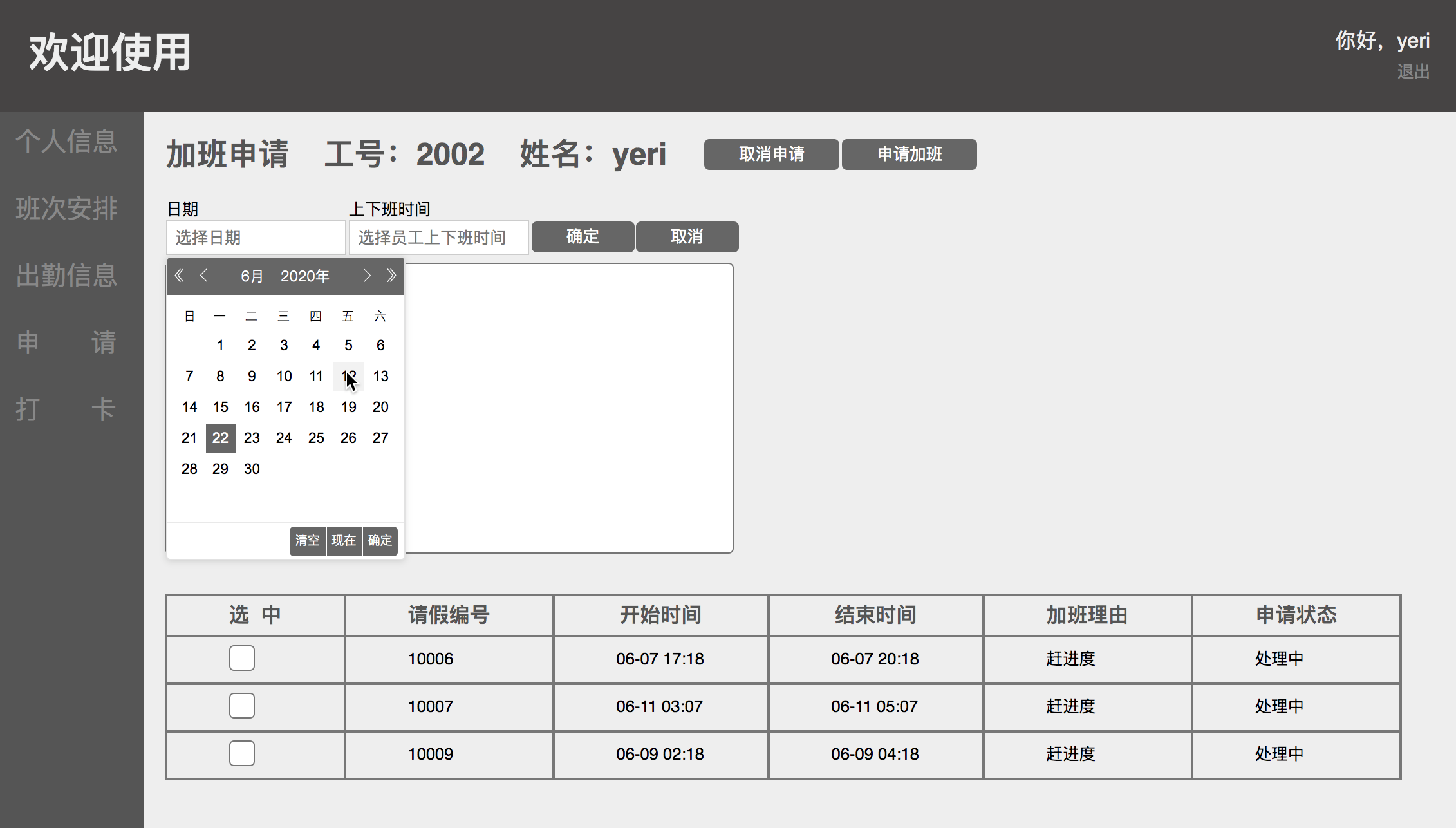The width and height of the screenshot is (1456, 828).
Task: Tick the checkbox for request 10009
Action: tap(242, 754)
